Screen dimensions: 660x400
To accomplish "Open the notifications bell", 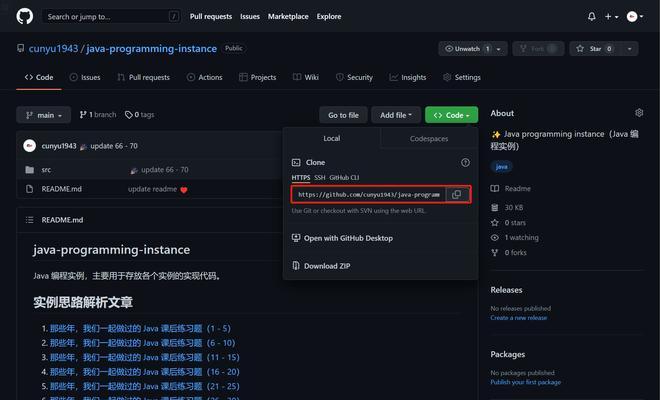I will (x=591, y=16).
